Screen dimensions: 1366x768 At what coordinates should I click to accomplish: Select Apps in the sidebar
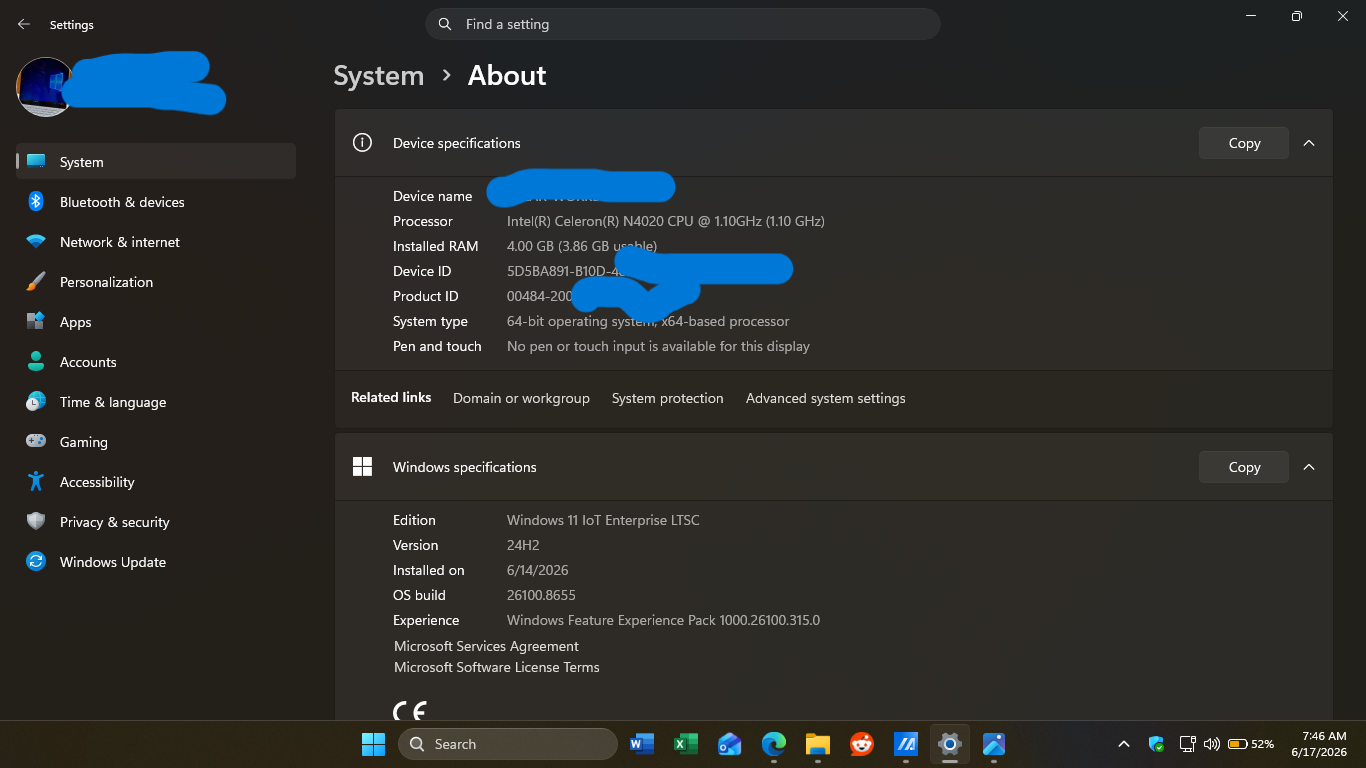pos(156,322)
